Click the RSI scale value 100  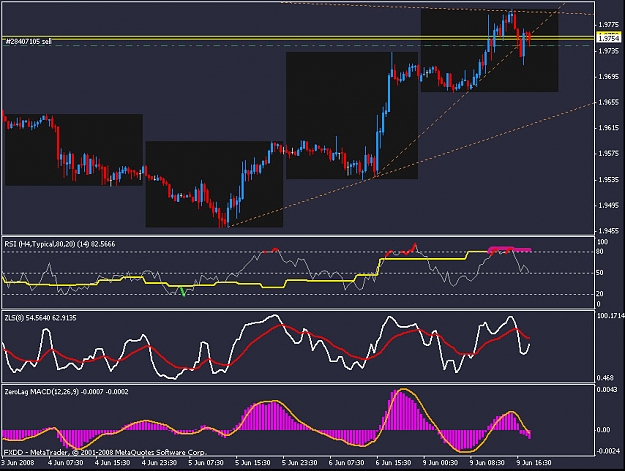click(603, 242)
